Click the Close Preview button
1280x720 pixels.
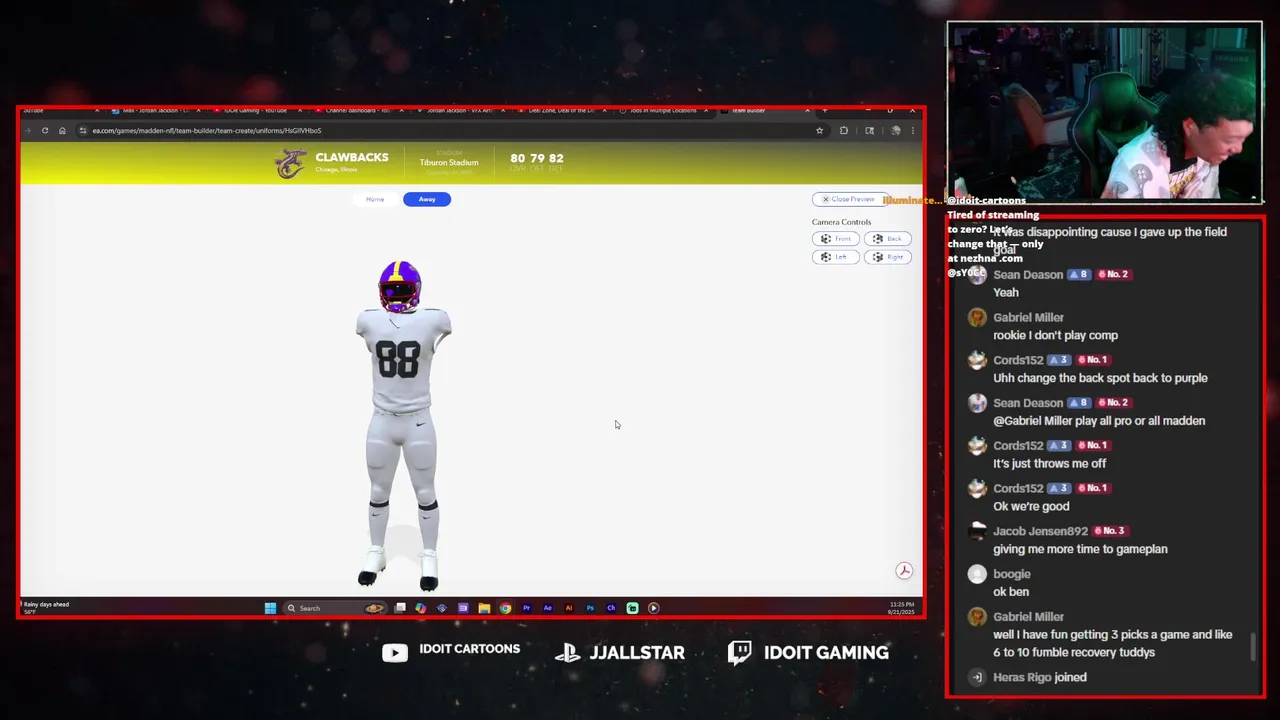[849, 199]
